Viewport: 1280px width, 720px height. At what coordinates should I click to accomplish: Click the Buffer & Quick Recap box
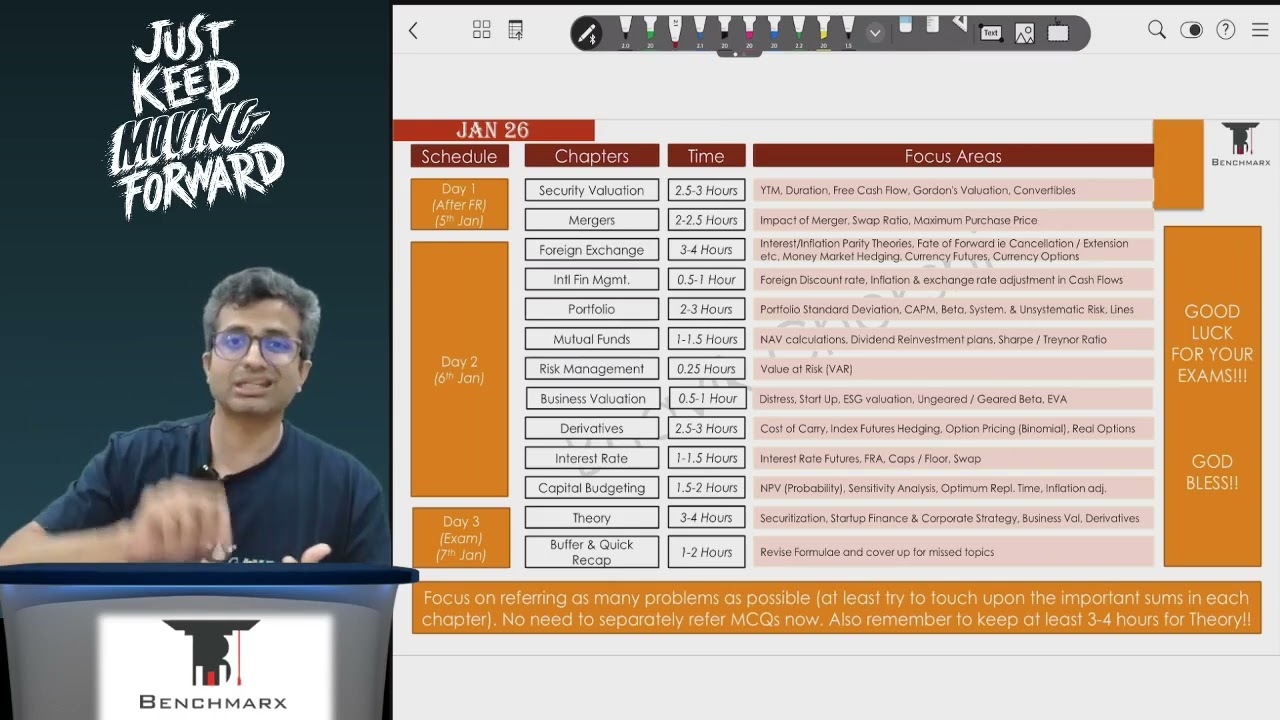coord(592,552)
